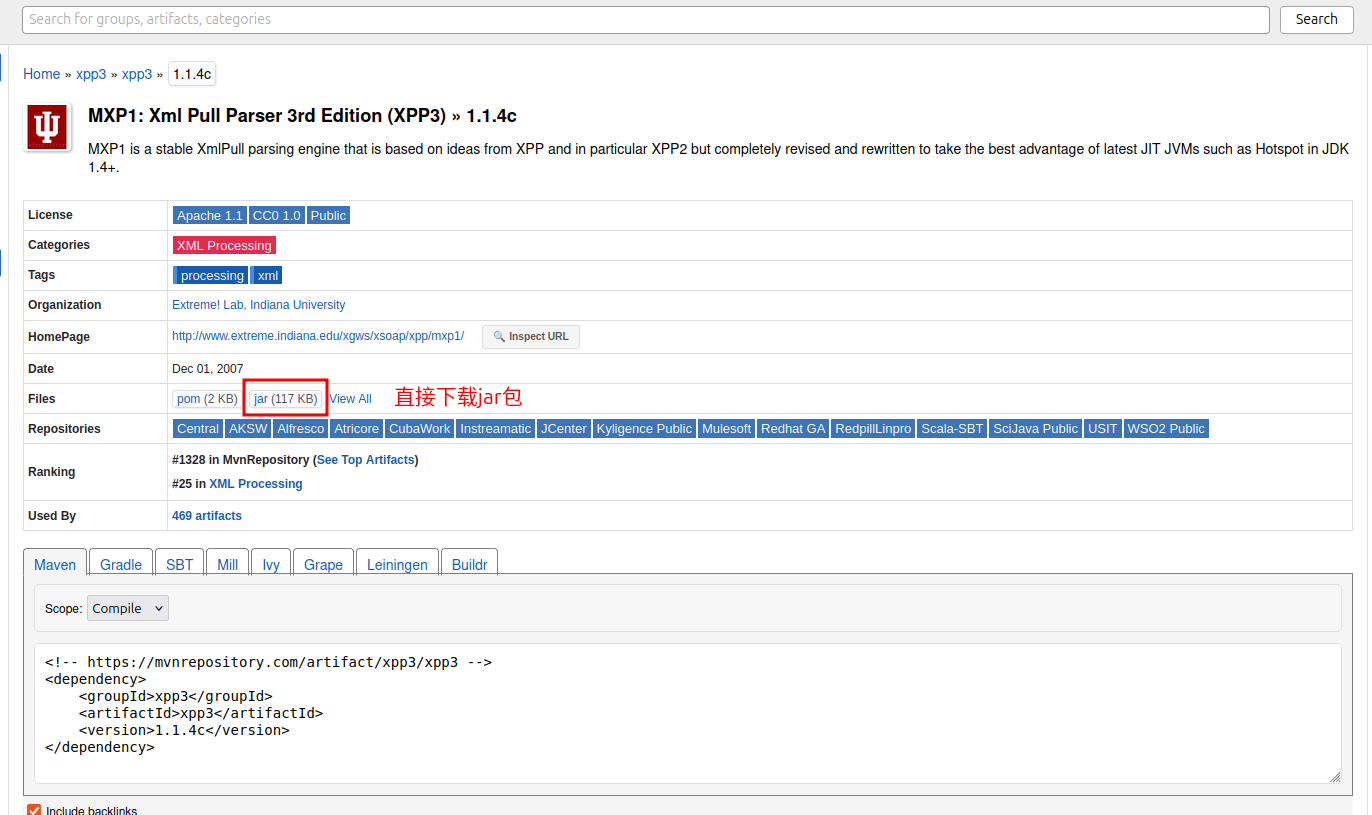Go to Home in breadcrumb

(x=42, y=74)
